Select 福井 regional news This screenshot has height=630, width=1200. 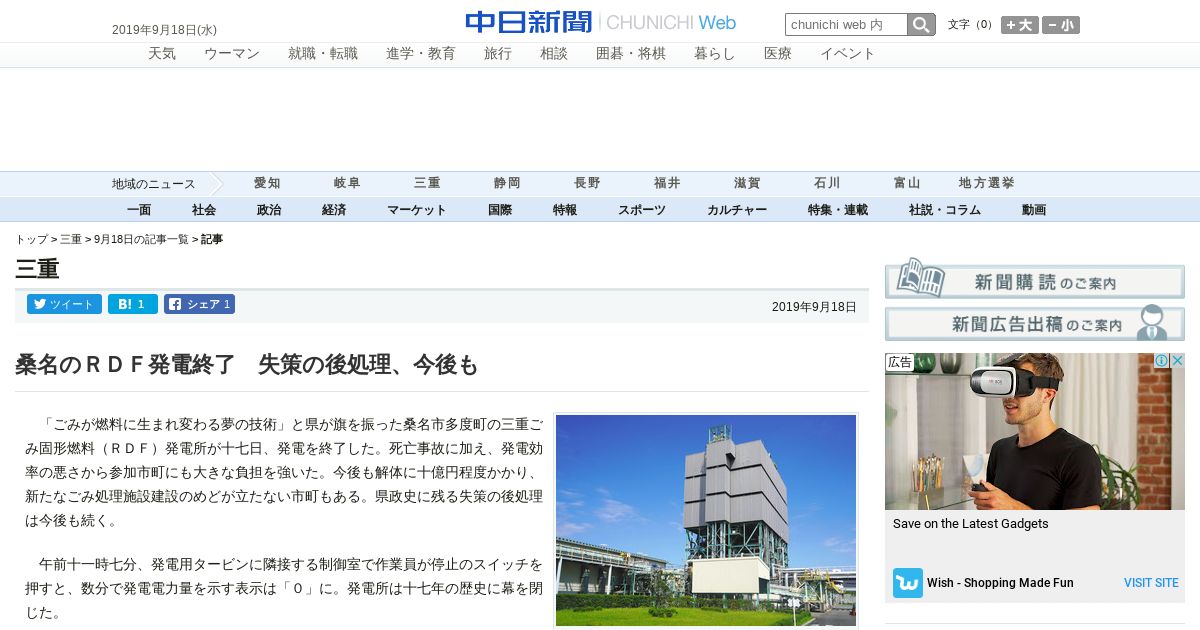pyautogui.click(x=667, y=184)
